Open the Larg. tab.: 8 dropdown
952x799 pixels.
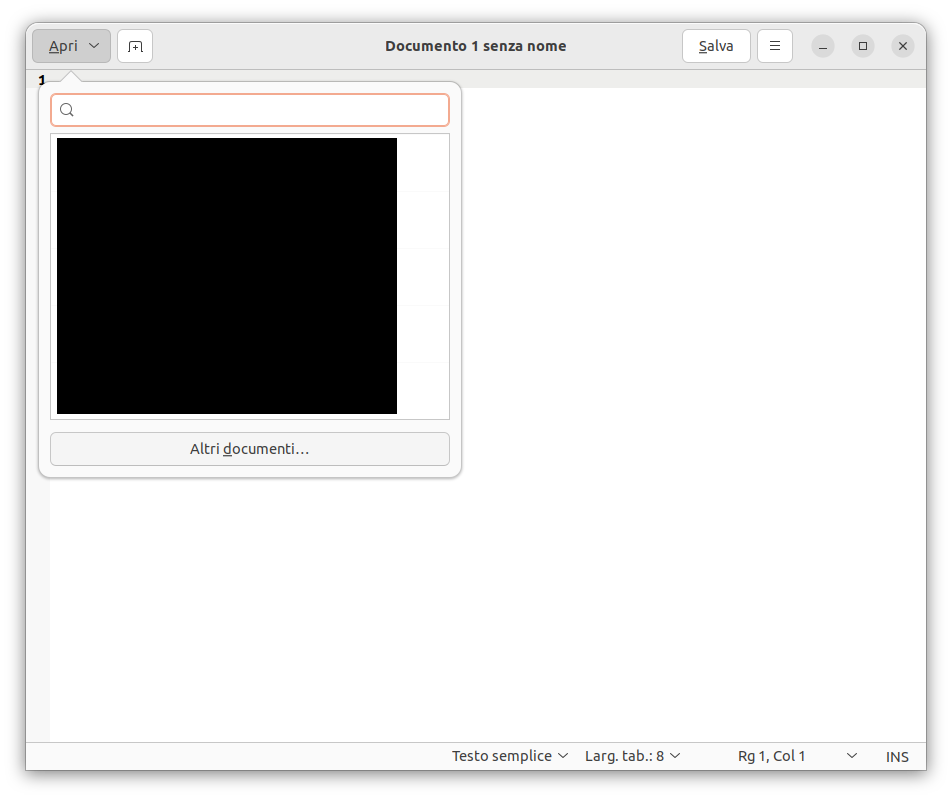pyautogui.click(x=632, y=756)
